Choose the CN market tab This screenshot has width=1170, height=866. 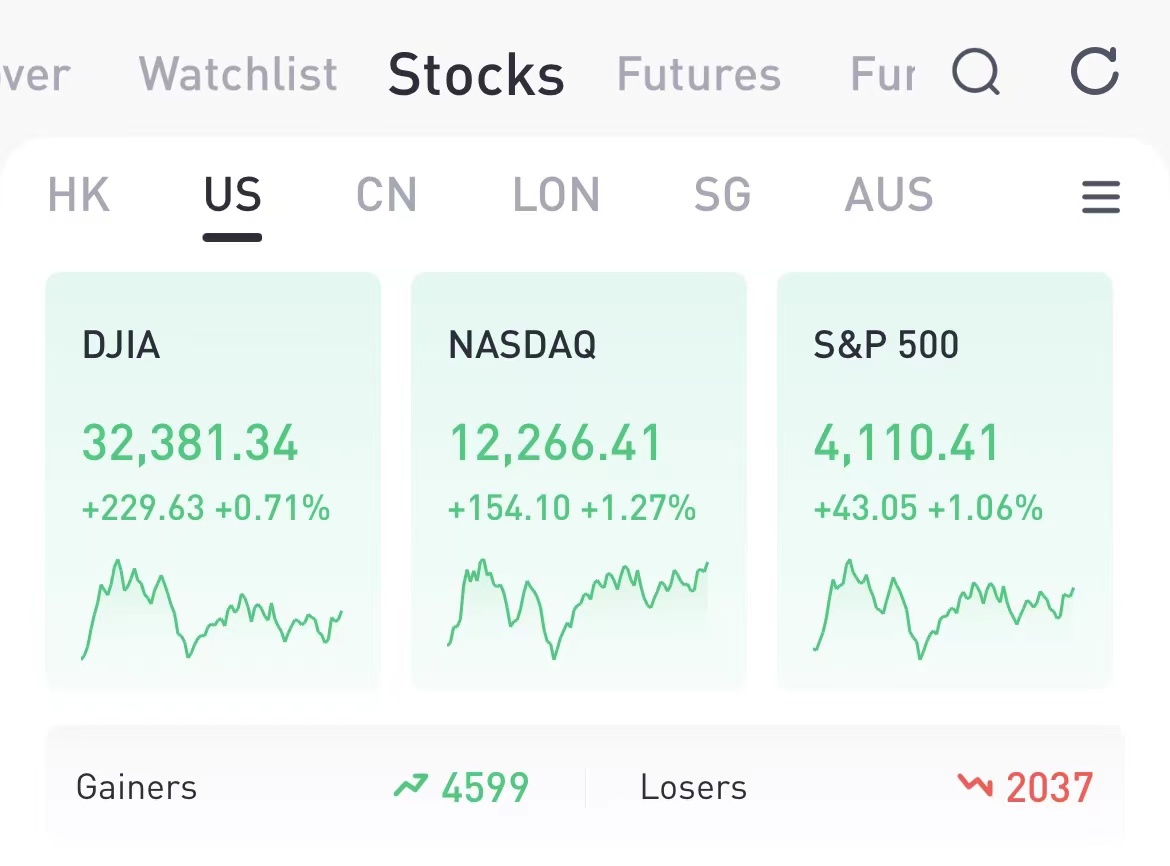pos(386,195)
